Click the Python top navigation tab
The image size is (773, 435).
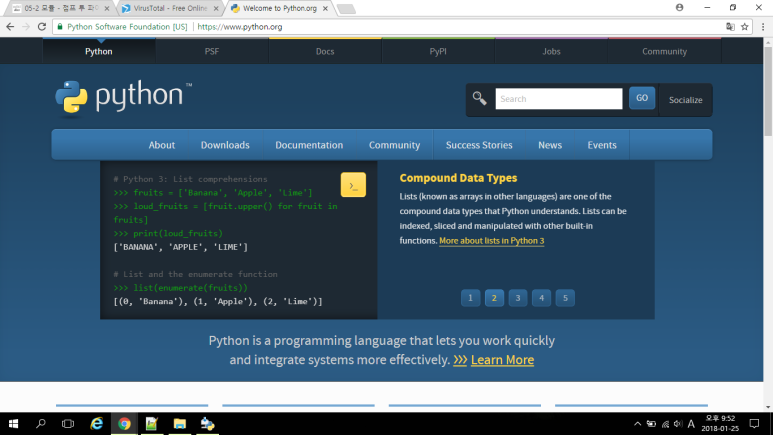point(99,51)
